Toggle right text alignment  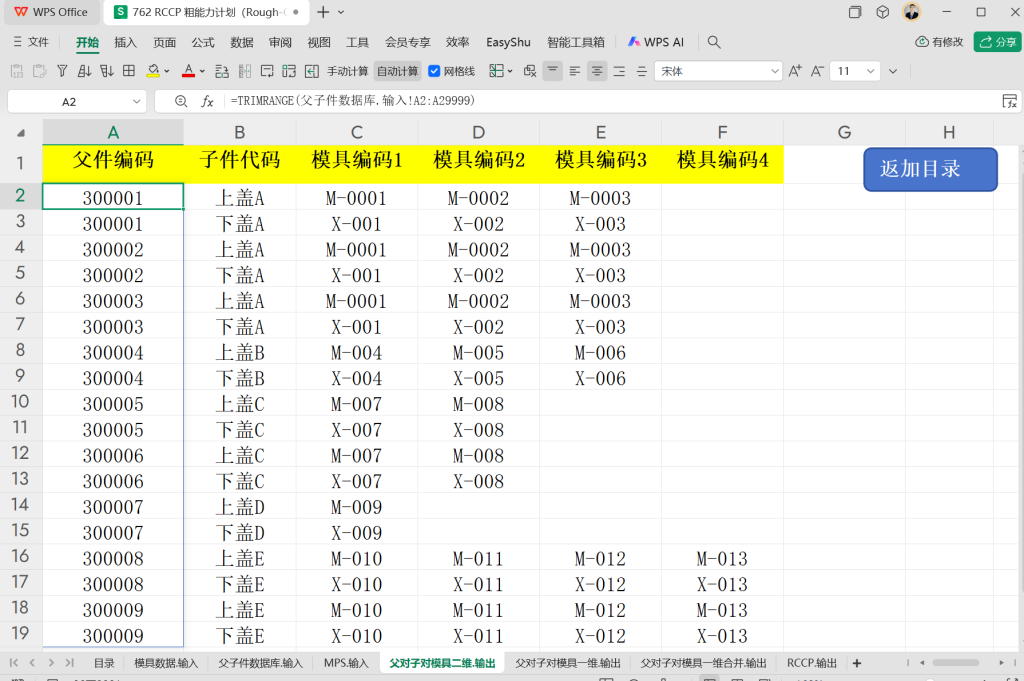point(619,71)
